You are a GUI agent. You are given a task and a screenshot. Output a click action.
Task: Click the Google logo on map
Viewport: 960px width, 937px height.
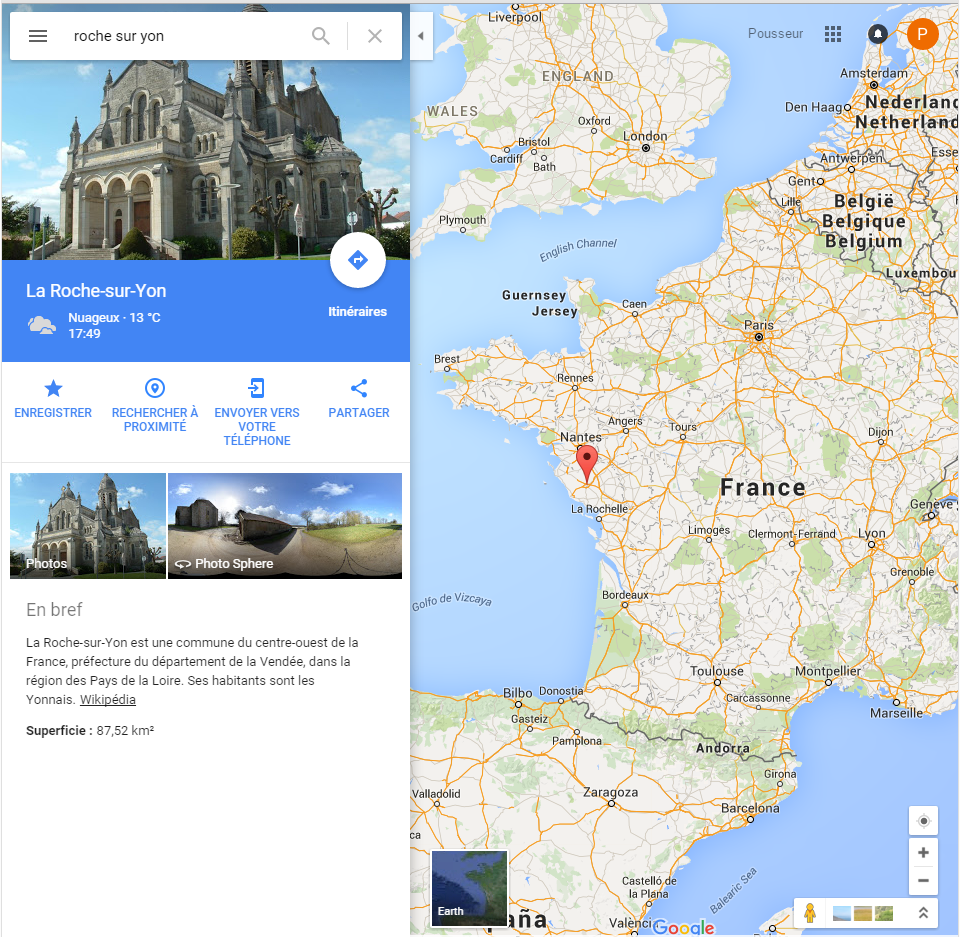pos(684,927)
